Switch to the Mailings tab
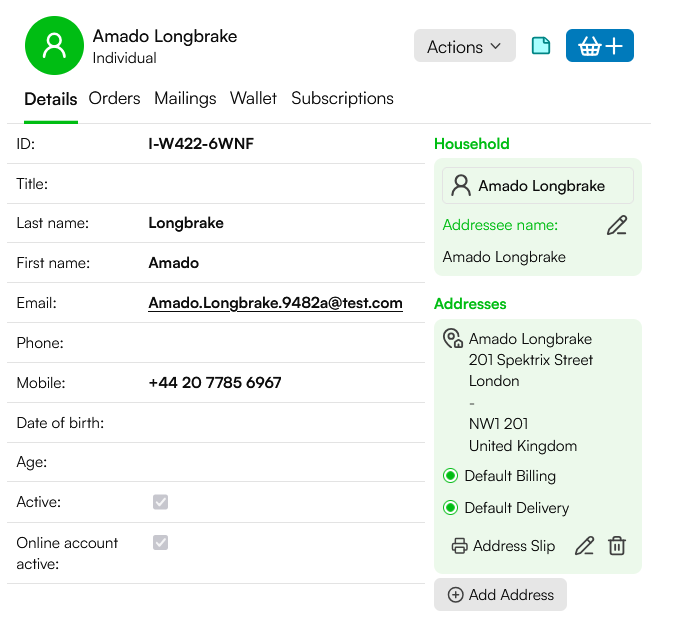 [x=185, y=98]
